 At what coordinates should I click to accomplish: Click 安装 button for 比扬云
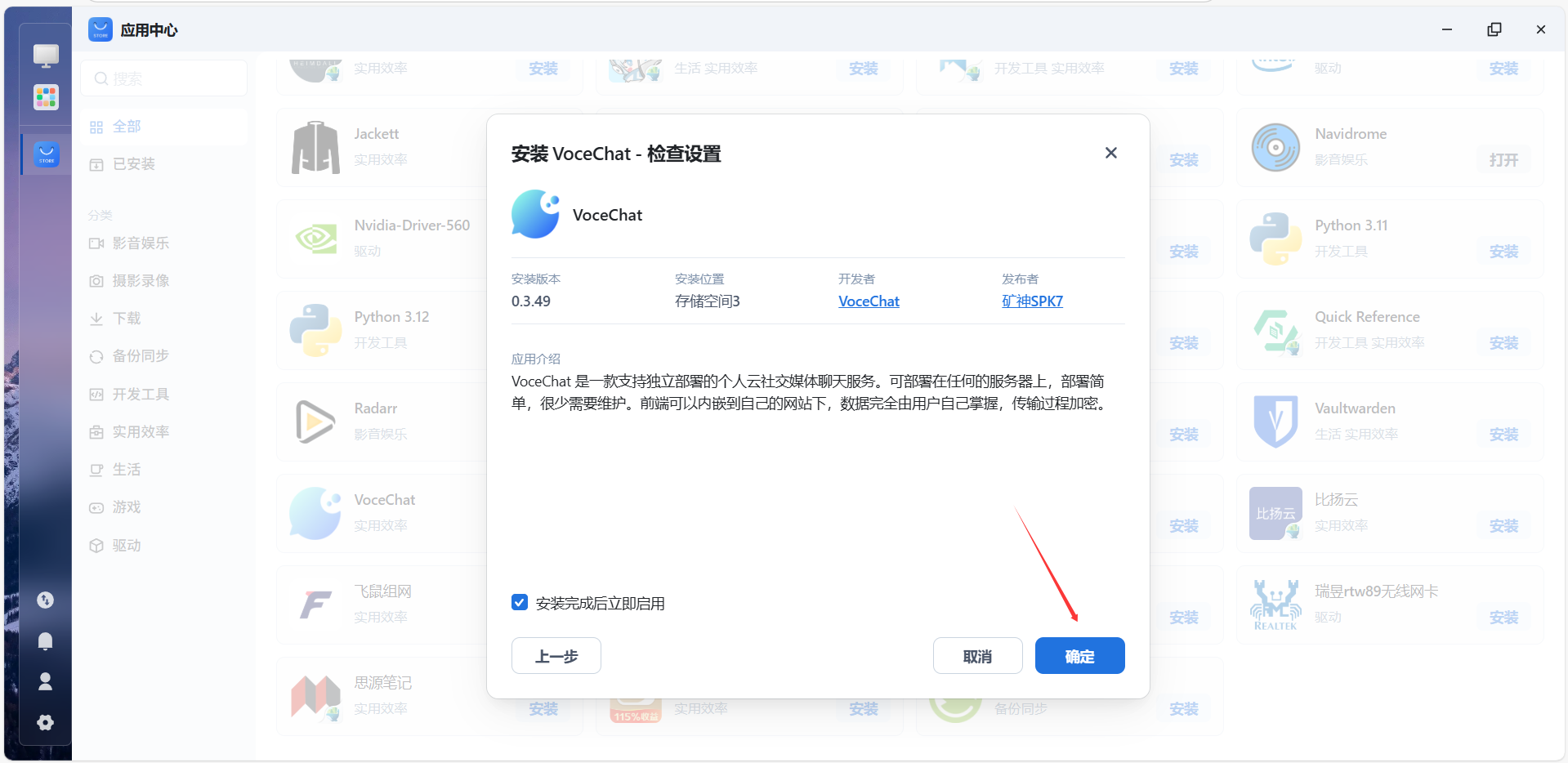tap(1503, 526)
